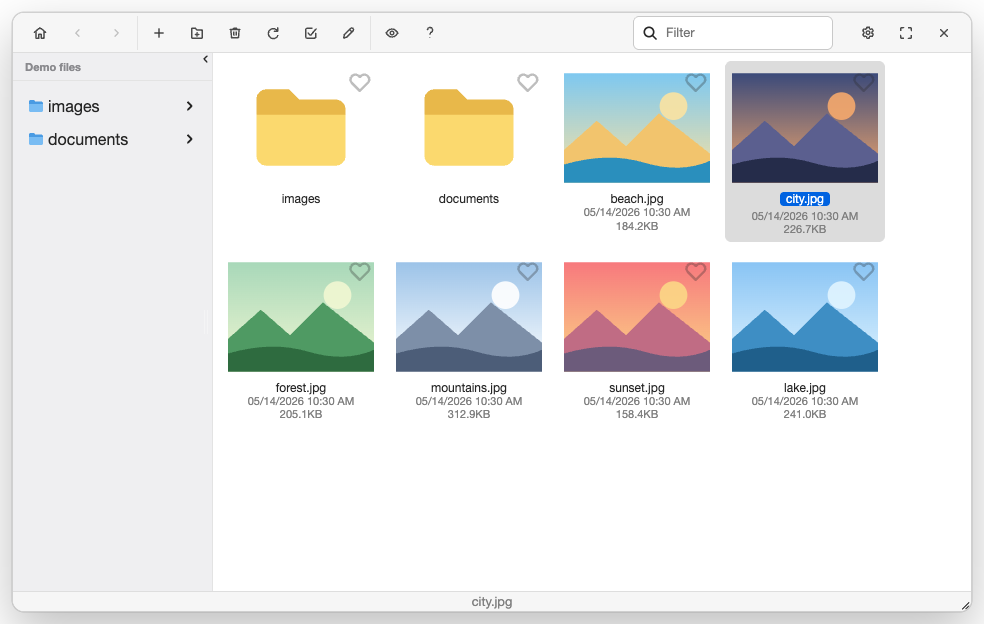Click the images folder name in grid
Image resolution: width=984 pixels, height=624 pixels.
click(x=301, y=199)
